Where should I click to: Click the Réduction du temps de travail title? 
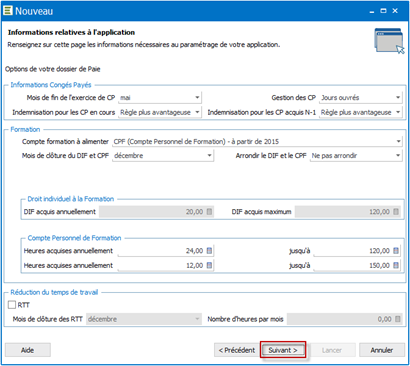pyautogui.click(x=54, y=292)
